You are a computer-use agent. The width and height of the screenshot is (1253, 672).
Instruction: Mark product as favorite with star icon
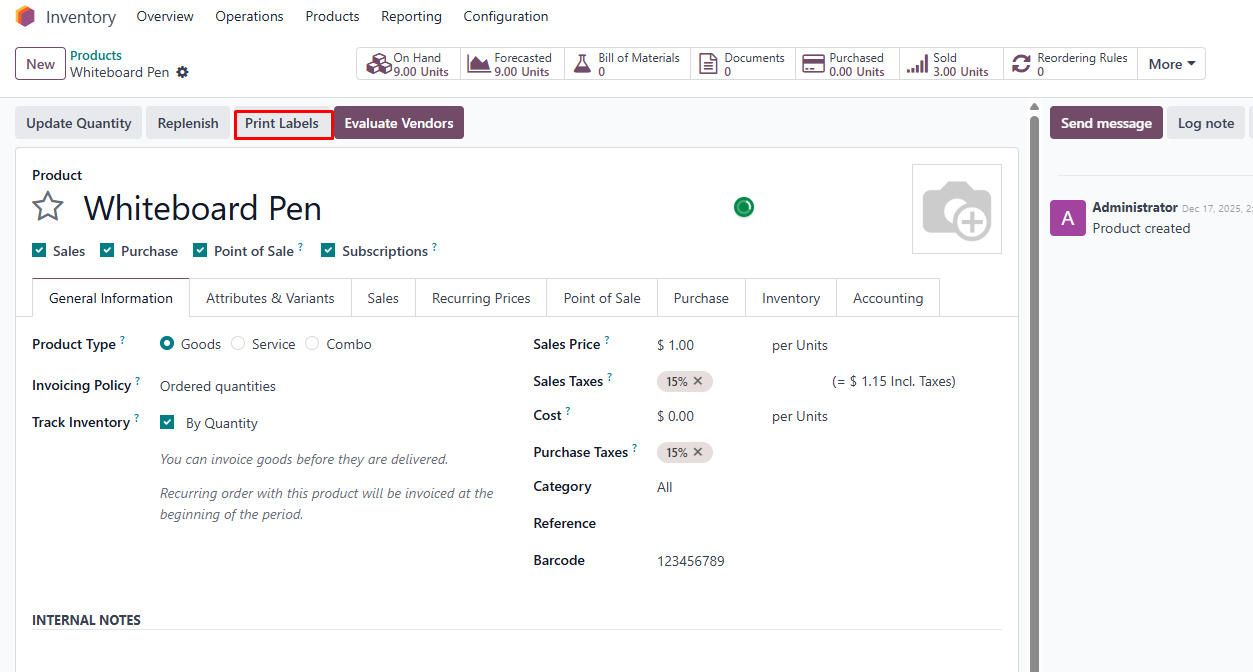(48, 207)
